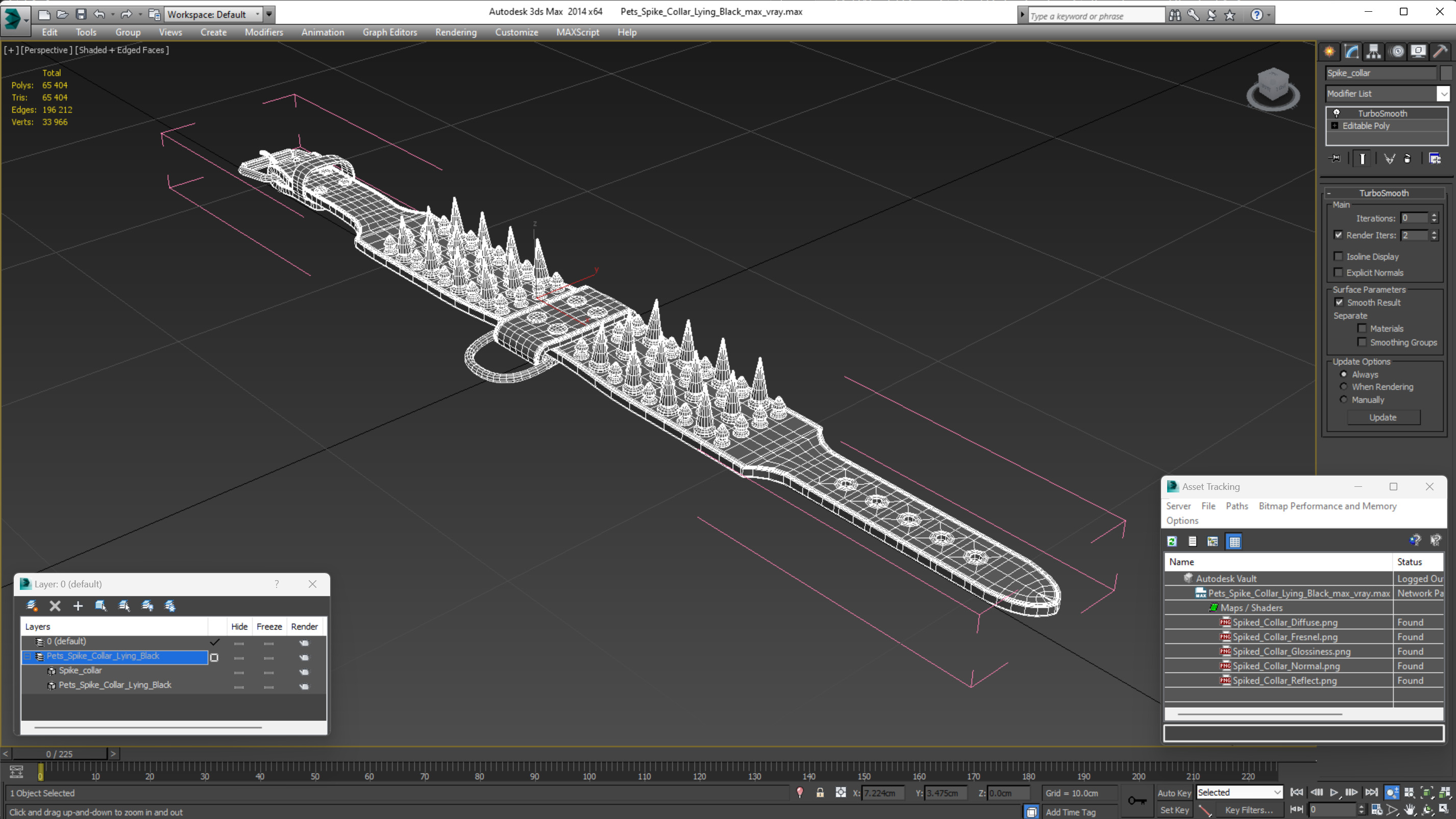Open the Modifier List dropdown
This screenshot has width=1456, height=819.
pos(1443,94)
